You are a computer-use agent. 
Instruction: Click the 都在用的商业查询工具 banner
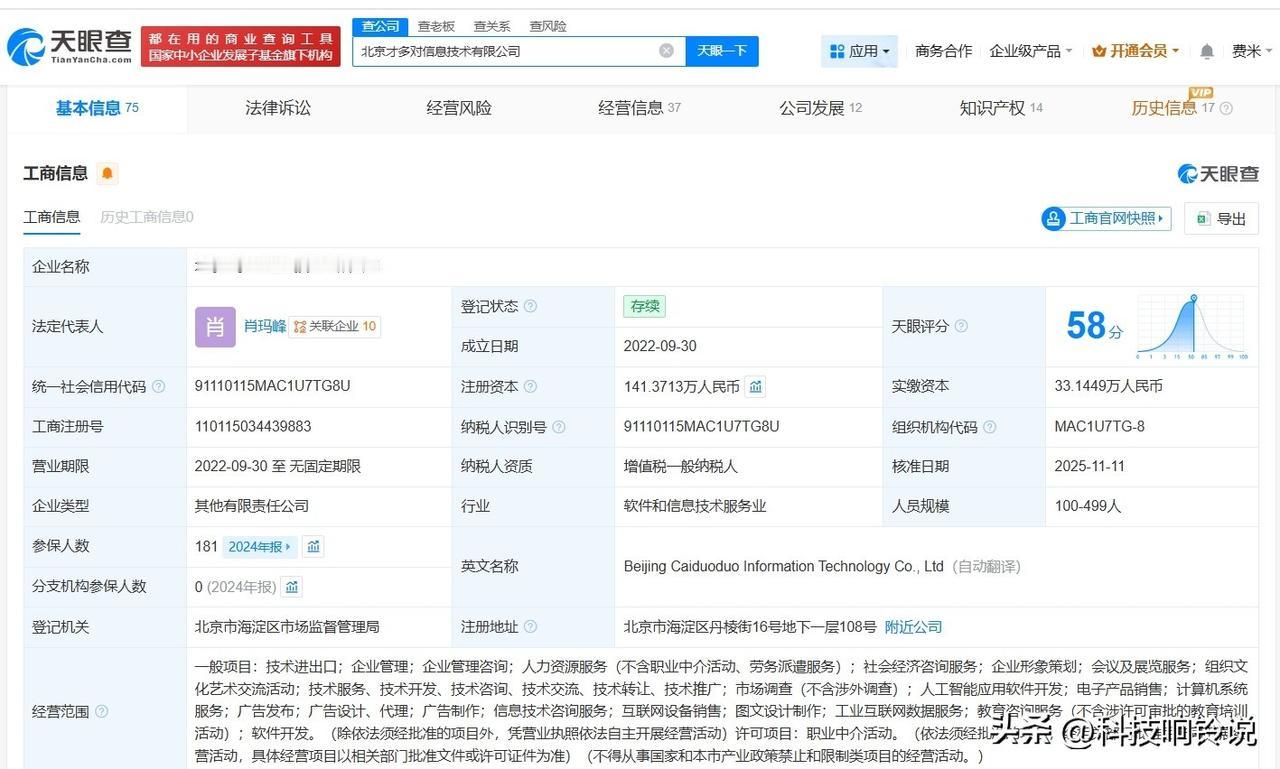click(240, 46)
